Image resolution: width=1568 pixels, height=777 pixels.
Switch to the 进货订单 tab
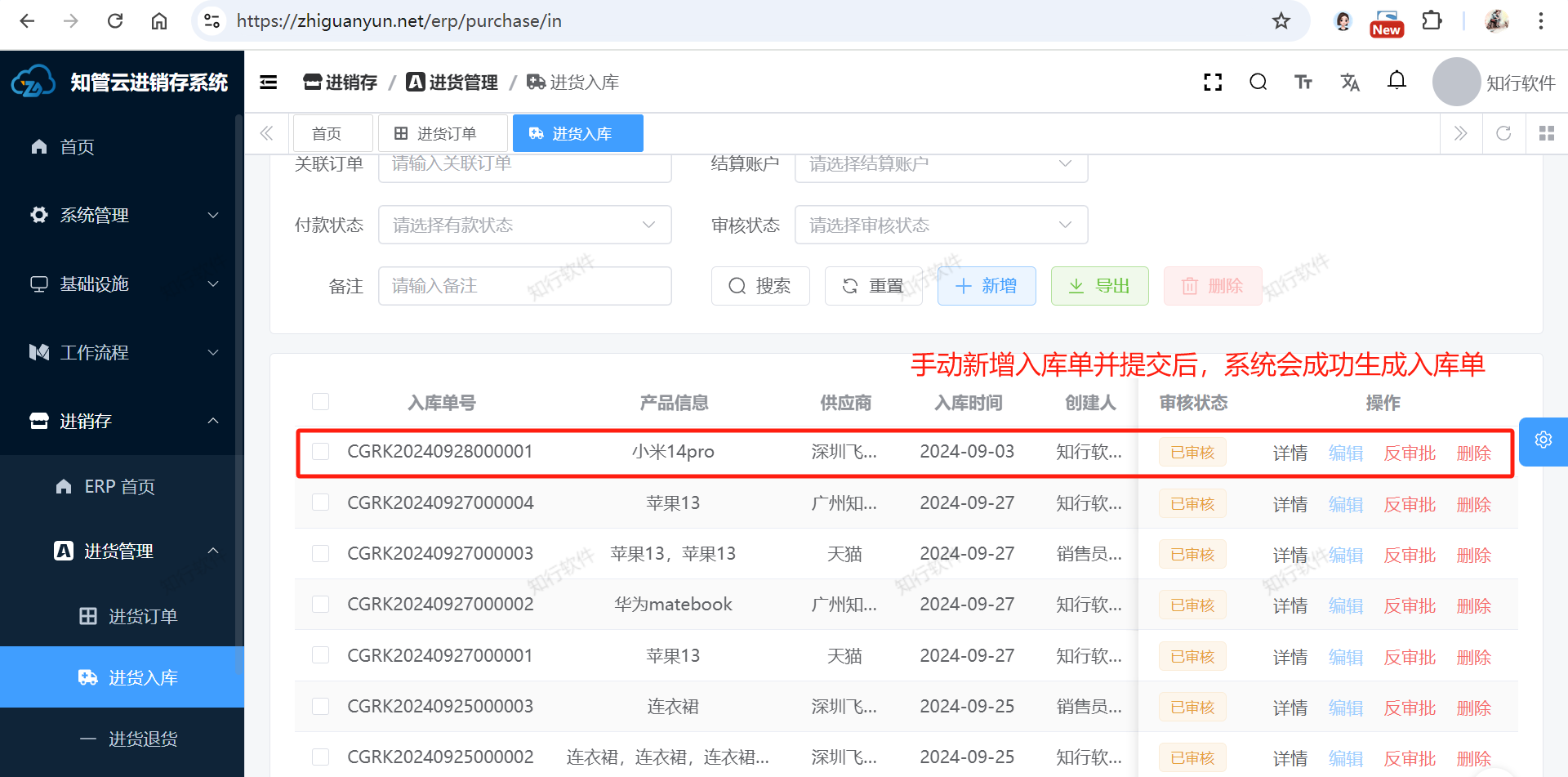coord(435,133)
